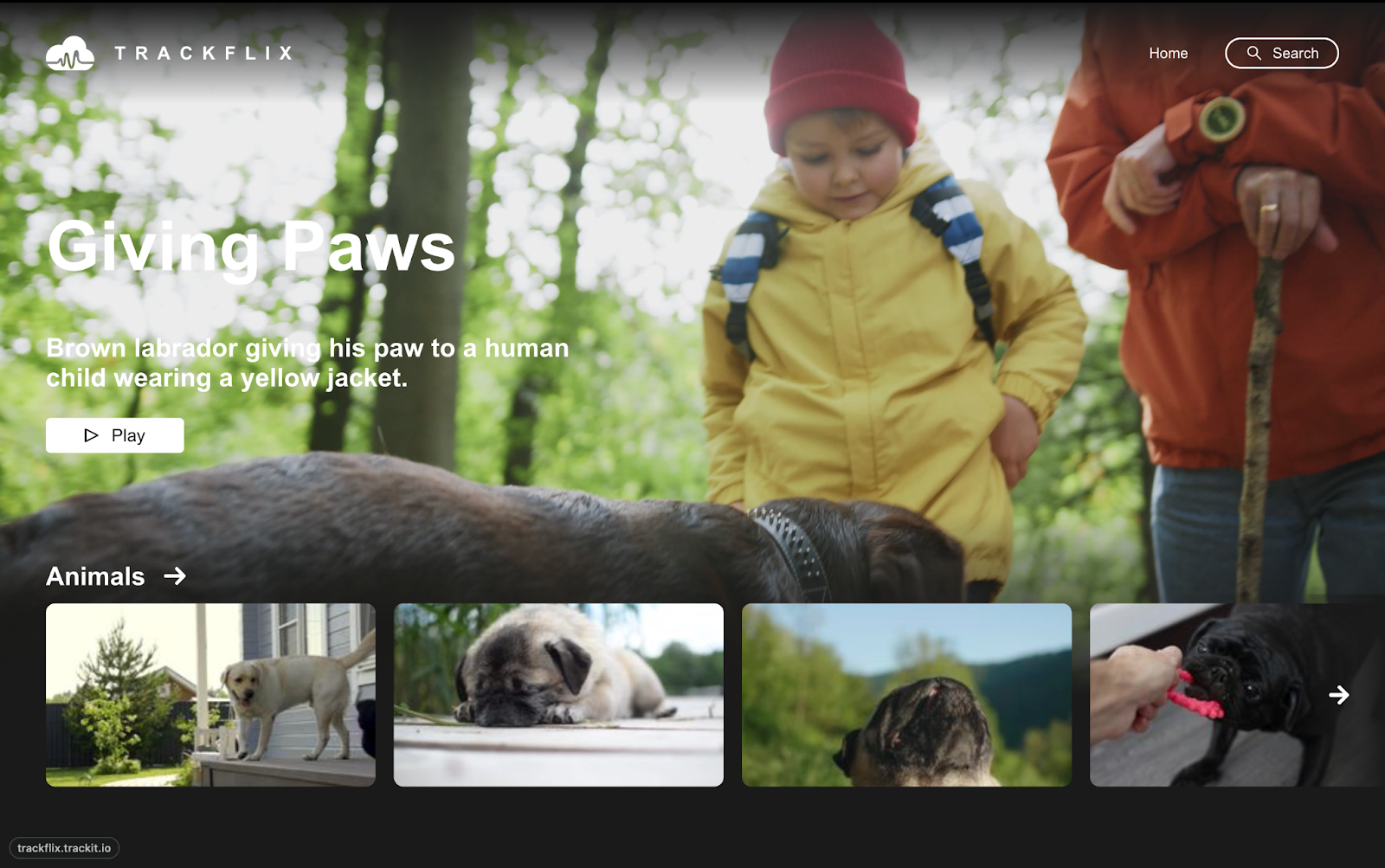Open the sleeping pug puppy video thumbnail

558,694
